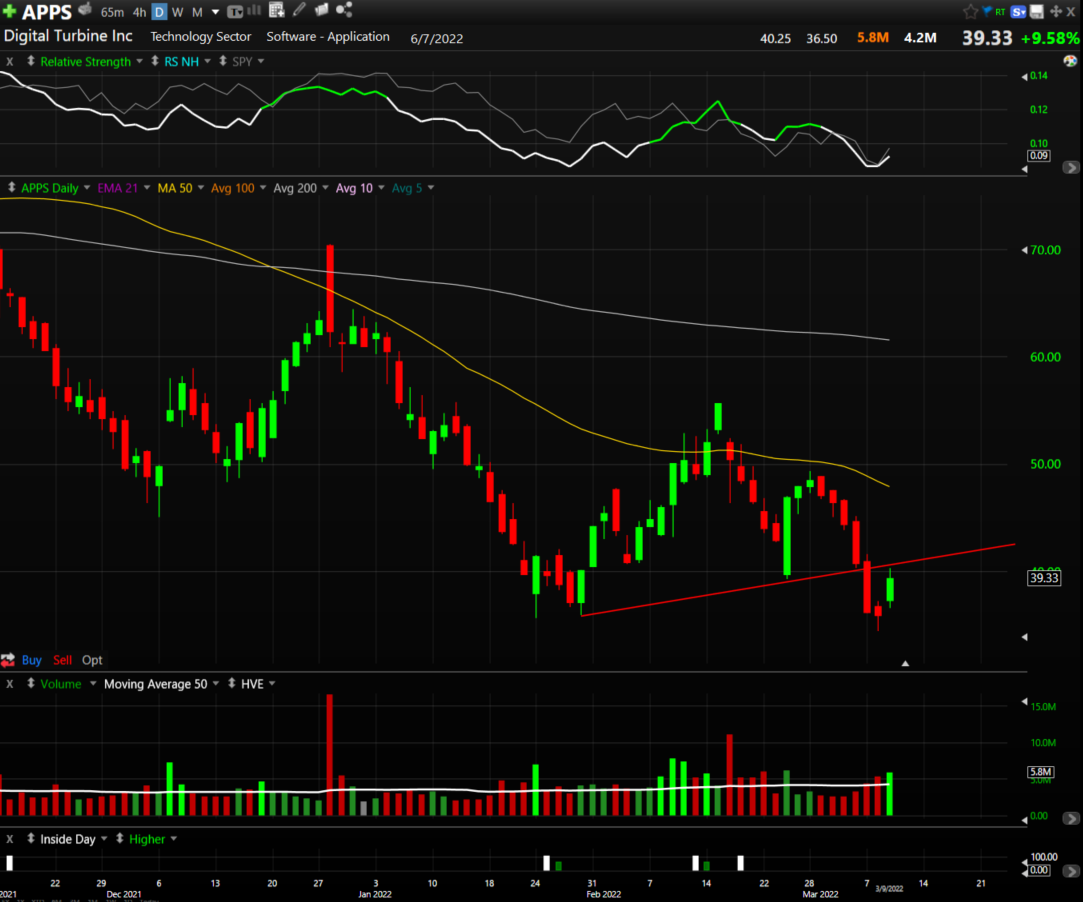Toggle the RT real-time indicator
1083x902 pixels.
[x=1000, y=12]
